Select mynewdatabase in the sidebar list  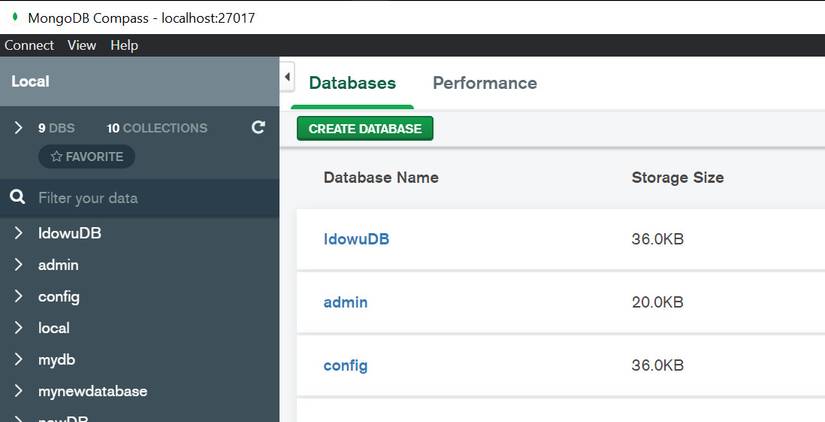(x=93, y=391)
